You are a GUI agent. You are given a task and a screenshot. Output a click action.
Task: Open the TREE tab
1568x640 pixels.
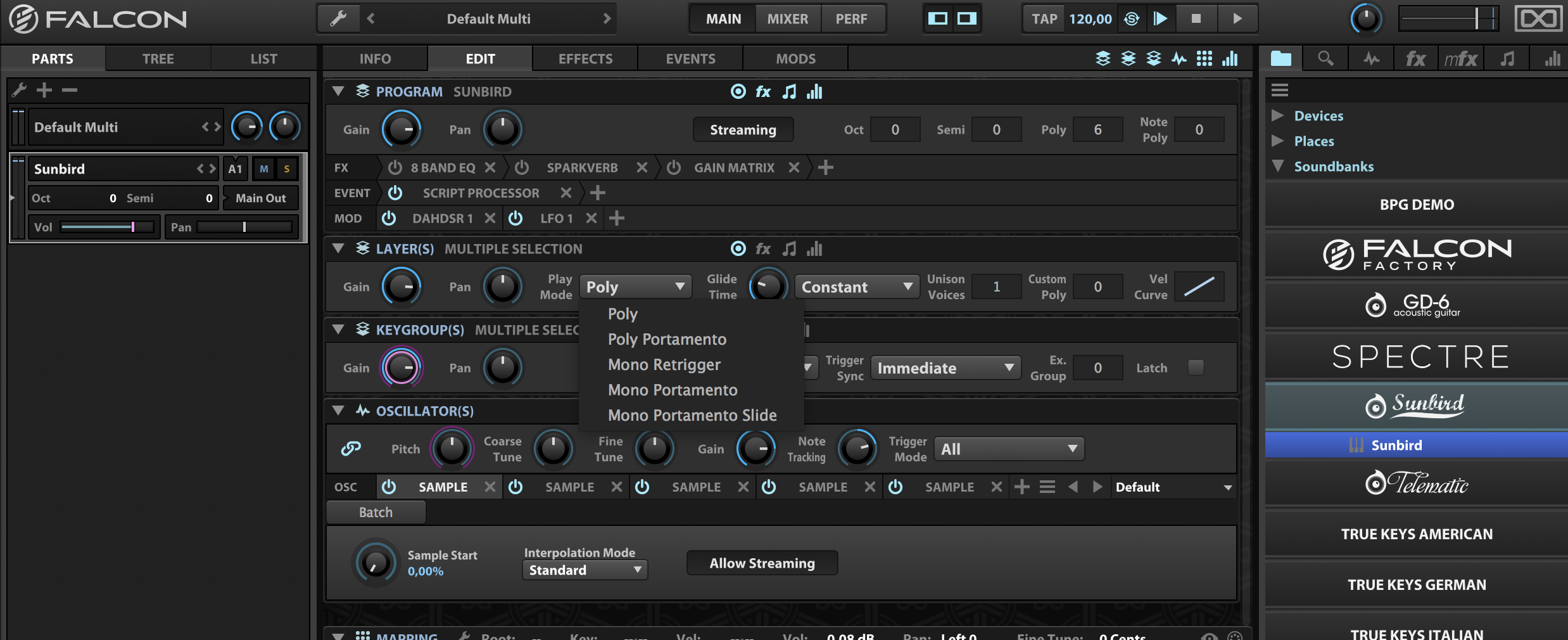(158, 59)
